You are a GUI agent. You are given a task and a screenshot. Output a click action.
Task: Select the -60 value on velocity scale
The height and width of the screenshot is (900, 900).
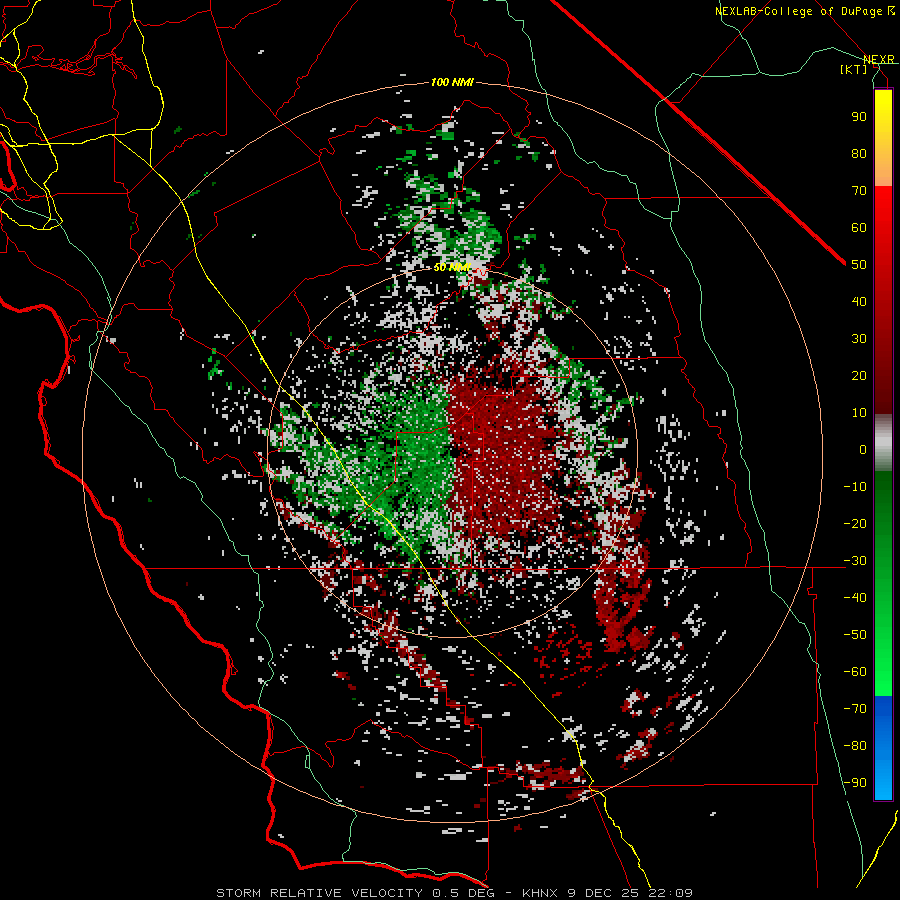tap(855, 672)
